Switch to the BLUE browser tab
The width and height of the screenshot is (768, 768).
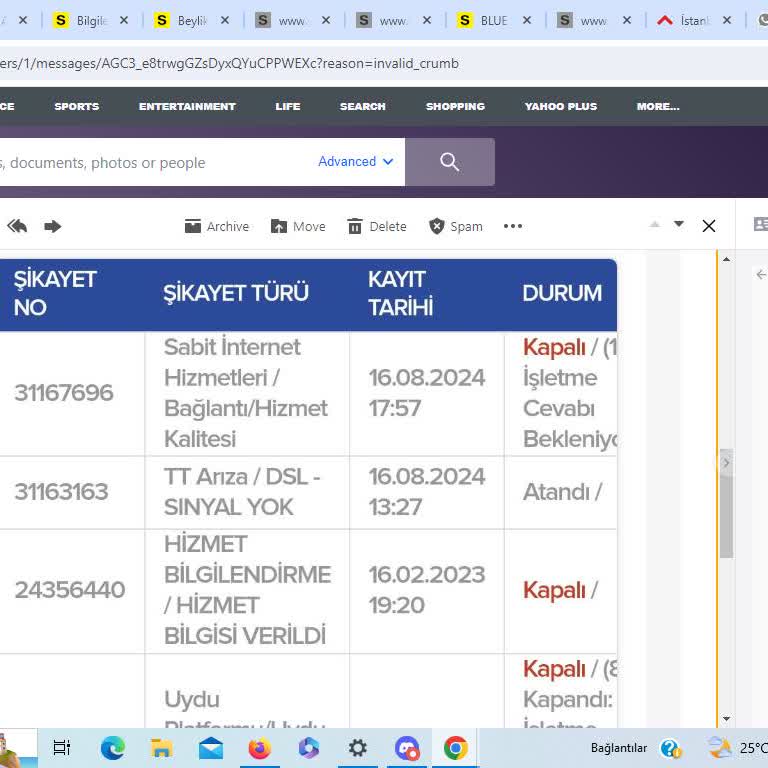tap(484, 21)
